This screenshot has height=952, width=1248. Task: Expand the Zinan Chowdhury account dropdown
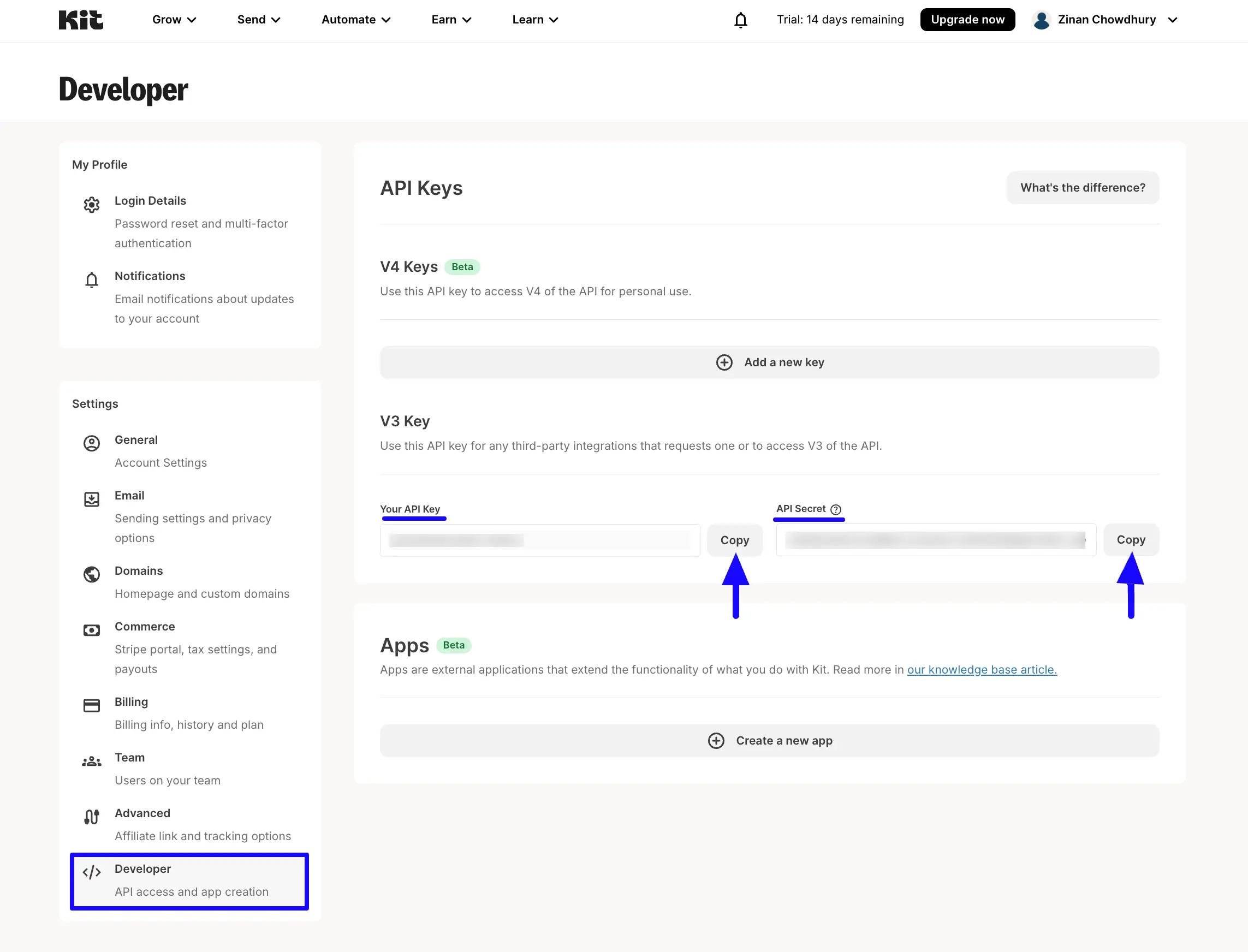(x=1173, y=19)
